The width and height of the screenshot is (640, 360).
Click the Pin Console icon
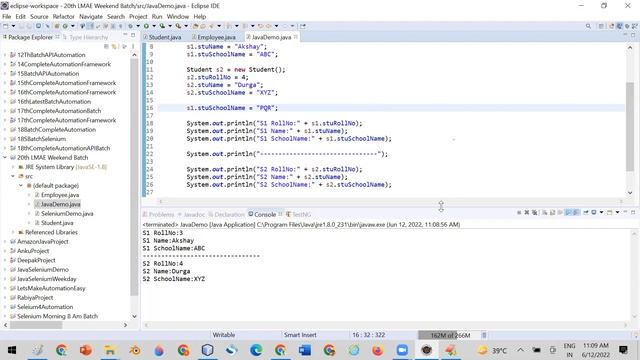click(586, 212)
